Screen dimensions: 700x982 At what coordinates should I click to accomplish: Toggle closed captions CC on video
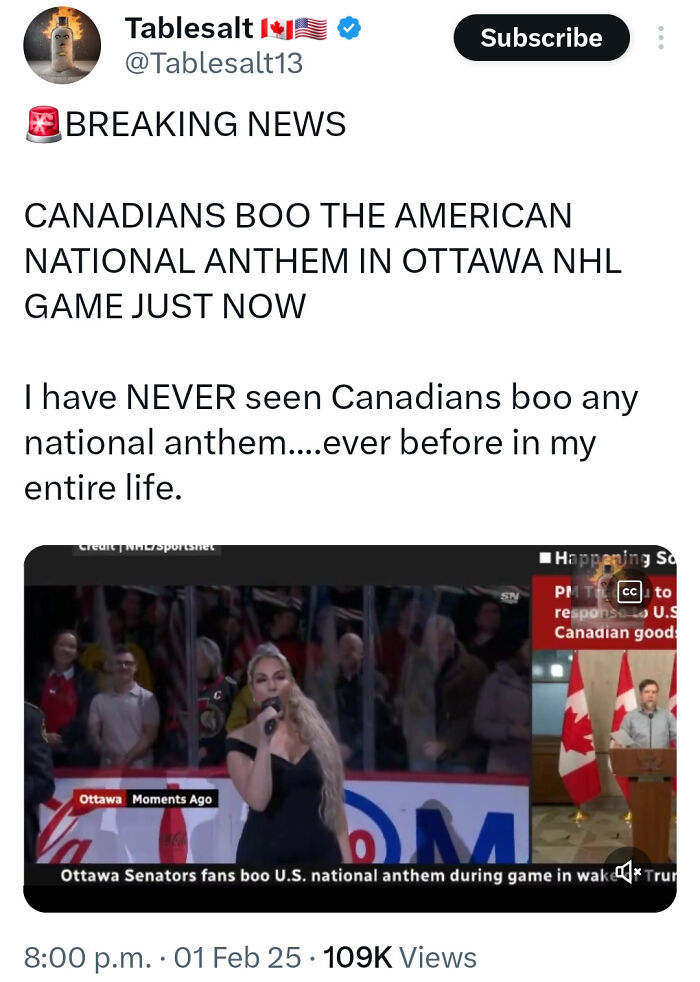[x=630, y=591]
